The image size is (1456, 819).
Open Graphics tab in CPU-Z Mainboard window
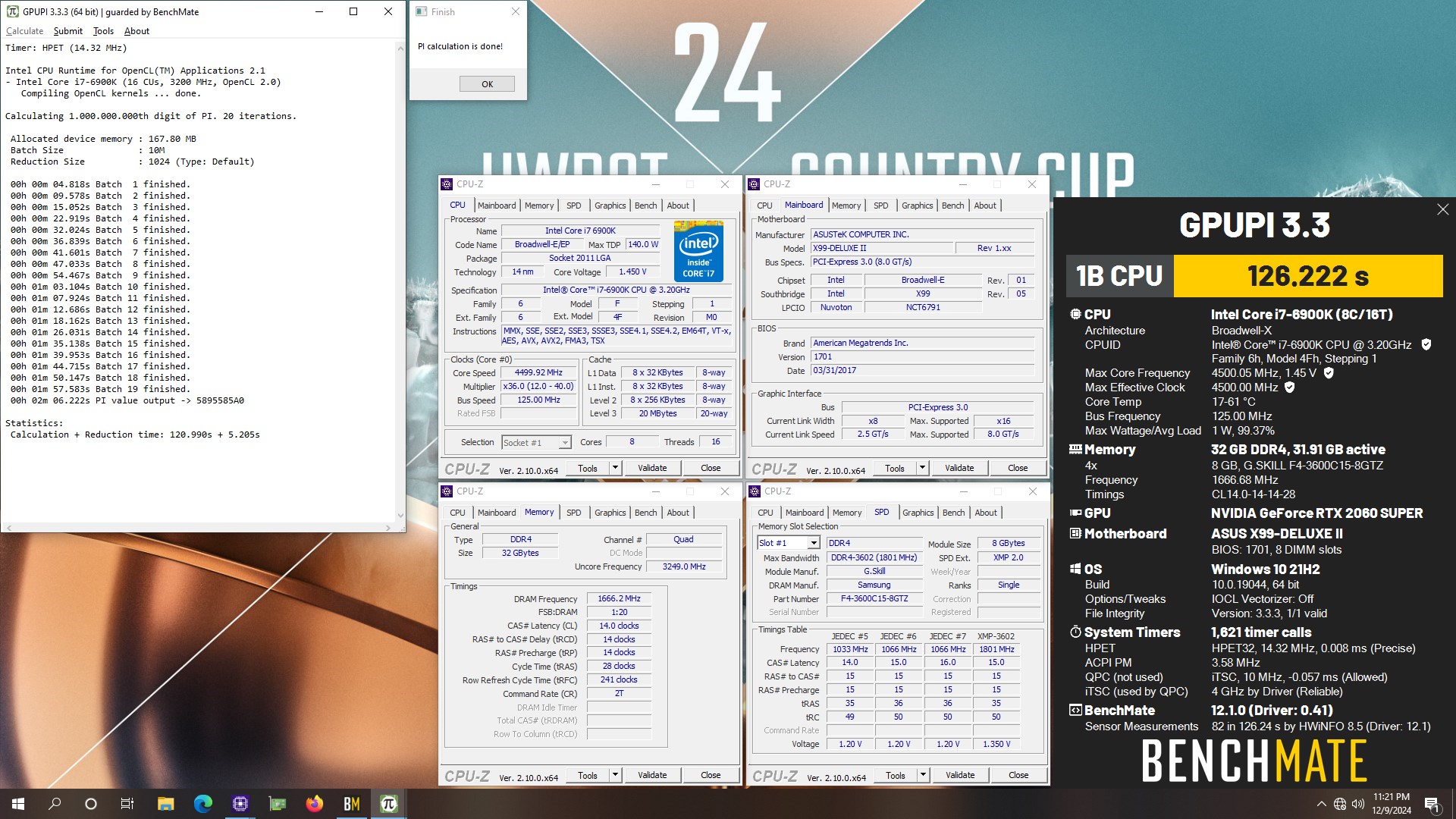[x=917, y=206]
